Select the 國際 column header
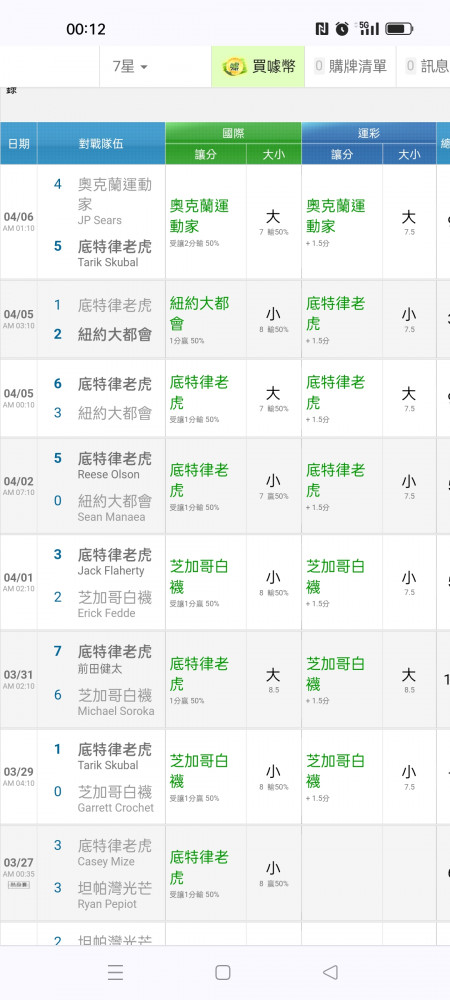Screen dimensions: 450x1000 pos(233,133)
